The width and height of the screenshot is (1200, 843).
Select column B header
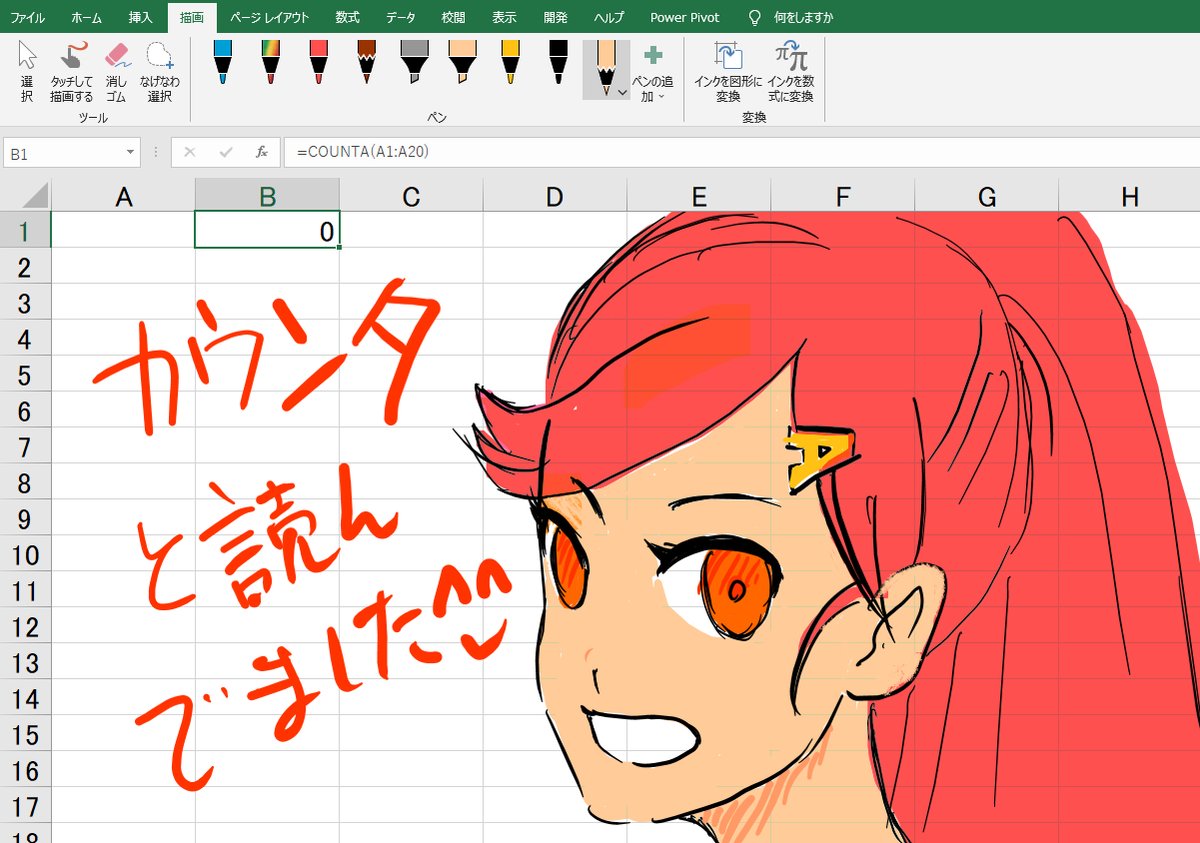[x=267, y=196]
